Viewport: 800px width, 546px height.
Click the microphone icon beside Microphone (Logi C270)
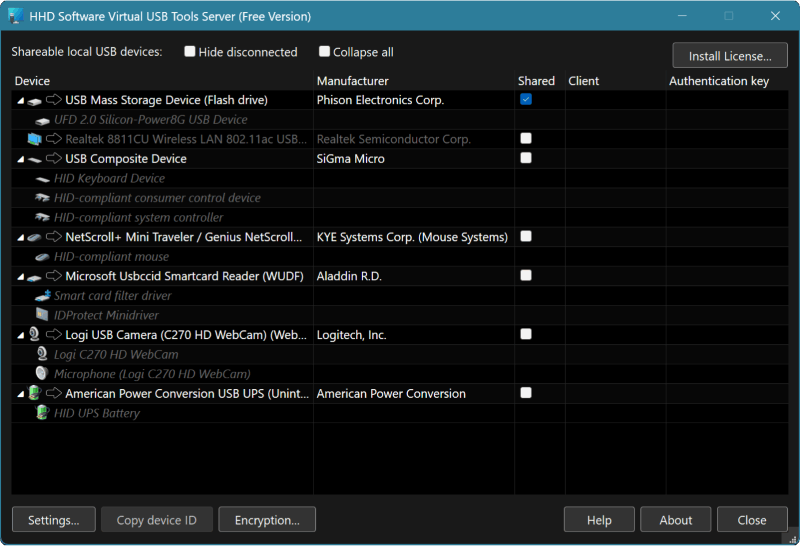pyautogui.click(x=42, y=374)
